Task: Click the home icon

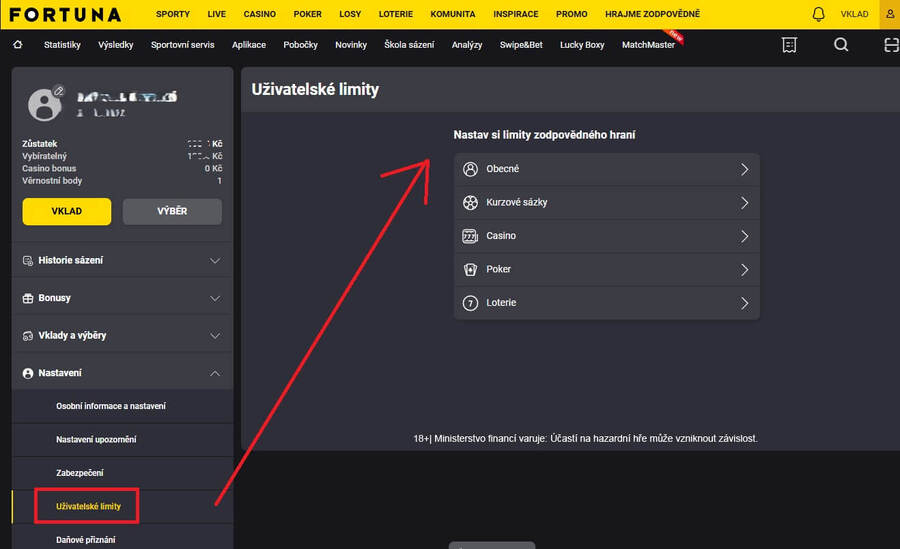Action: click(18, 44)
